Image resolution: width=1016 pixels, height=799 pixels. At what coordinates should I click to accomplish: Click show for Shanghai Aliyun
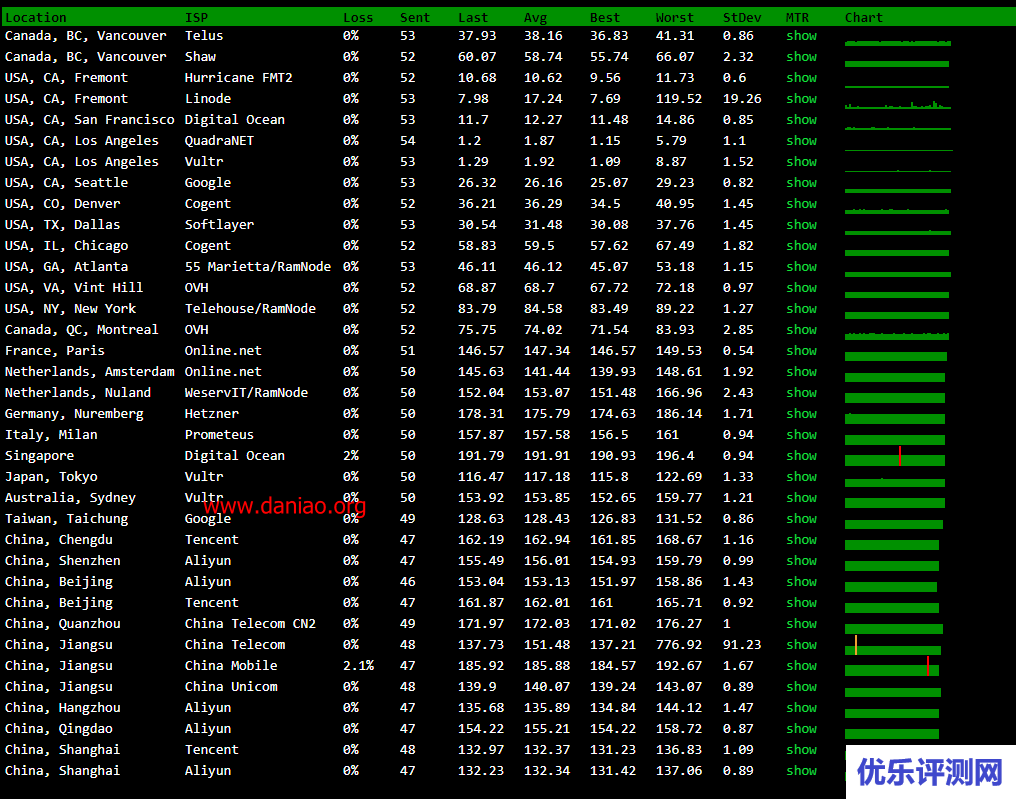pyautogui.click(x=802, y=770)
